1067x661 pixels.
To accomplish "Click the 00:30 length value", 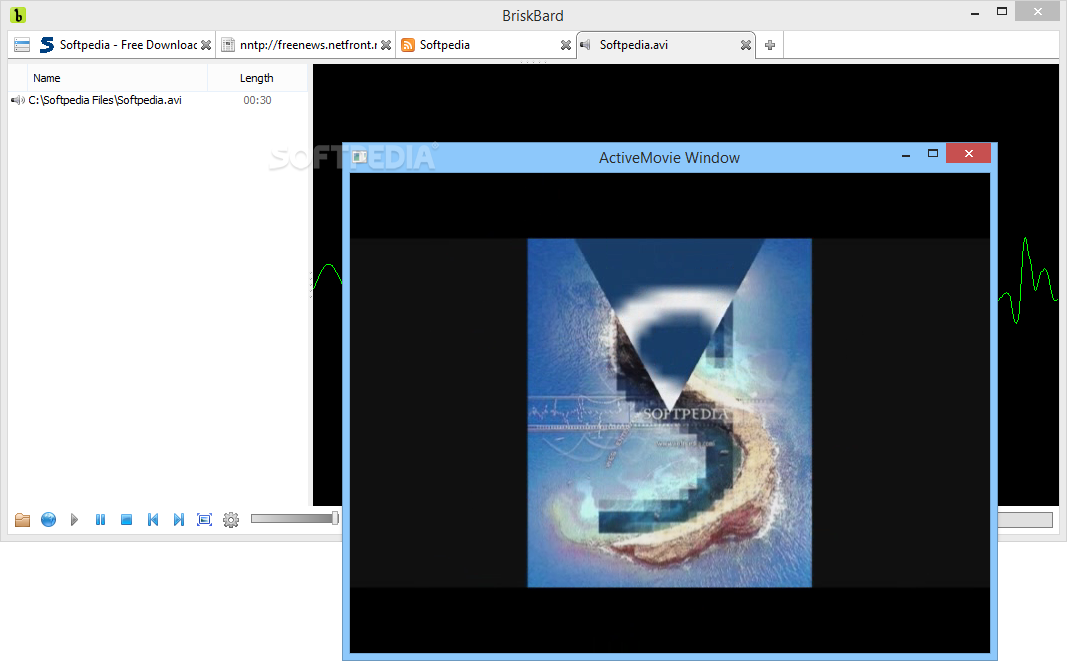I will coord(257,100).
